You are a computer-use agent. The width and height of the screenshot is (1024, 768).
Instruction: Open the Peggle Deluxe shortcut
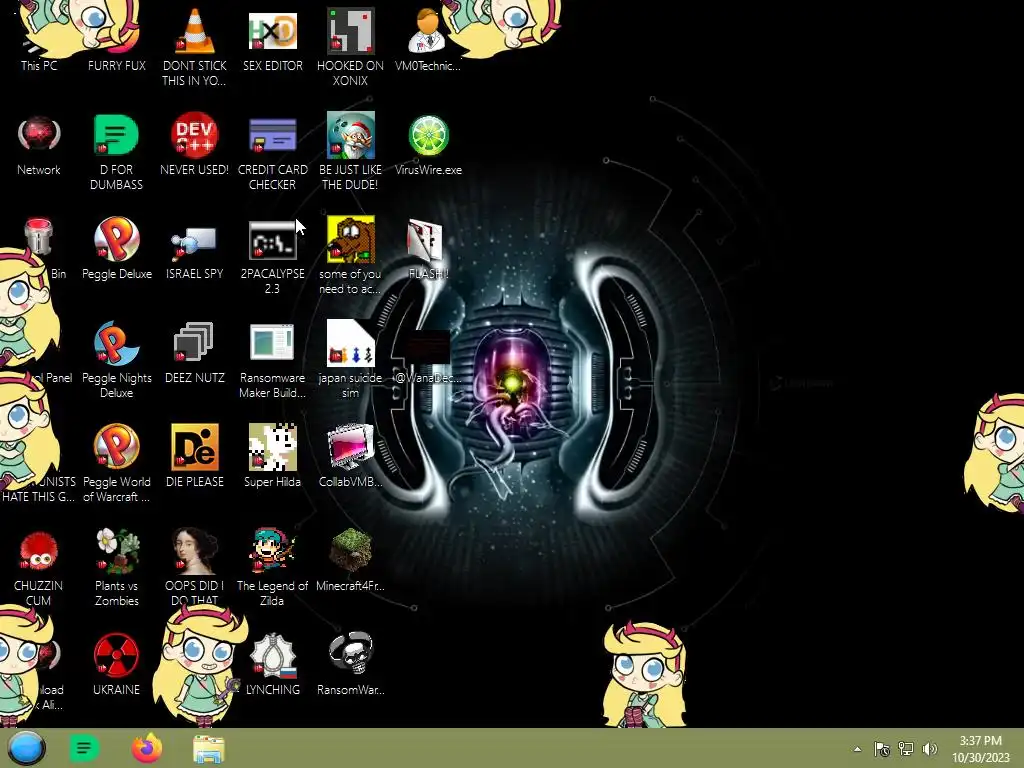[117, 248]
